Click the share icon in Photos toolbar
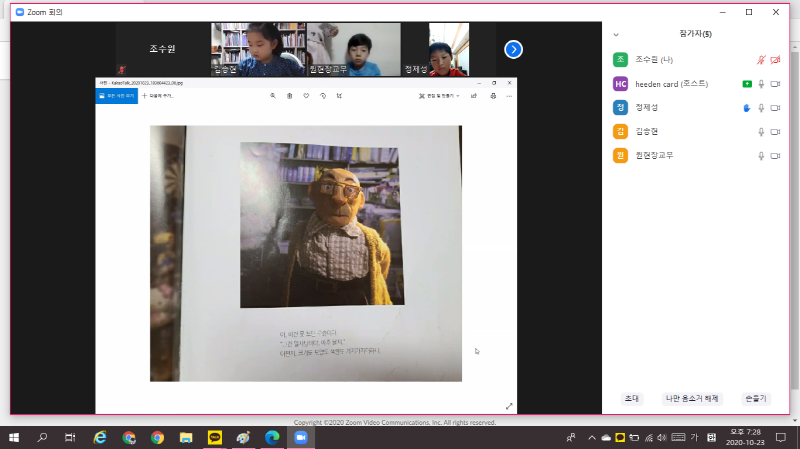The height and width of the screenshot is (449, 800). pos(474,96)
